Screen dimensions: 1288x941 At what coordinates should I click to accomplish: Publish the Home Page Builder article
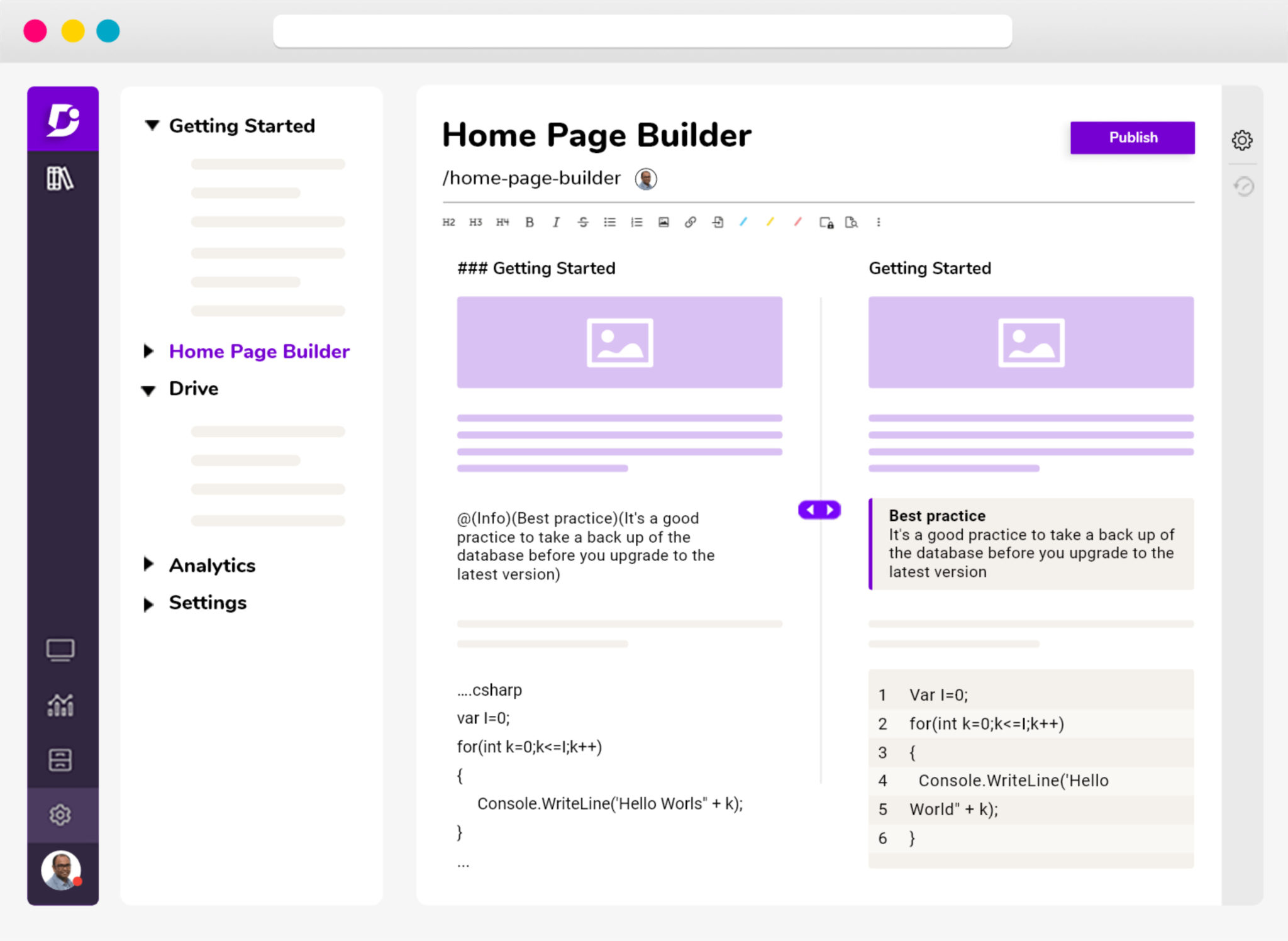click(x=1133, y=137)
